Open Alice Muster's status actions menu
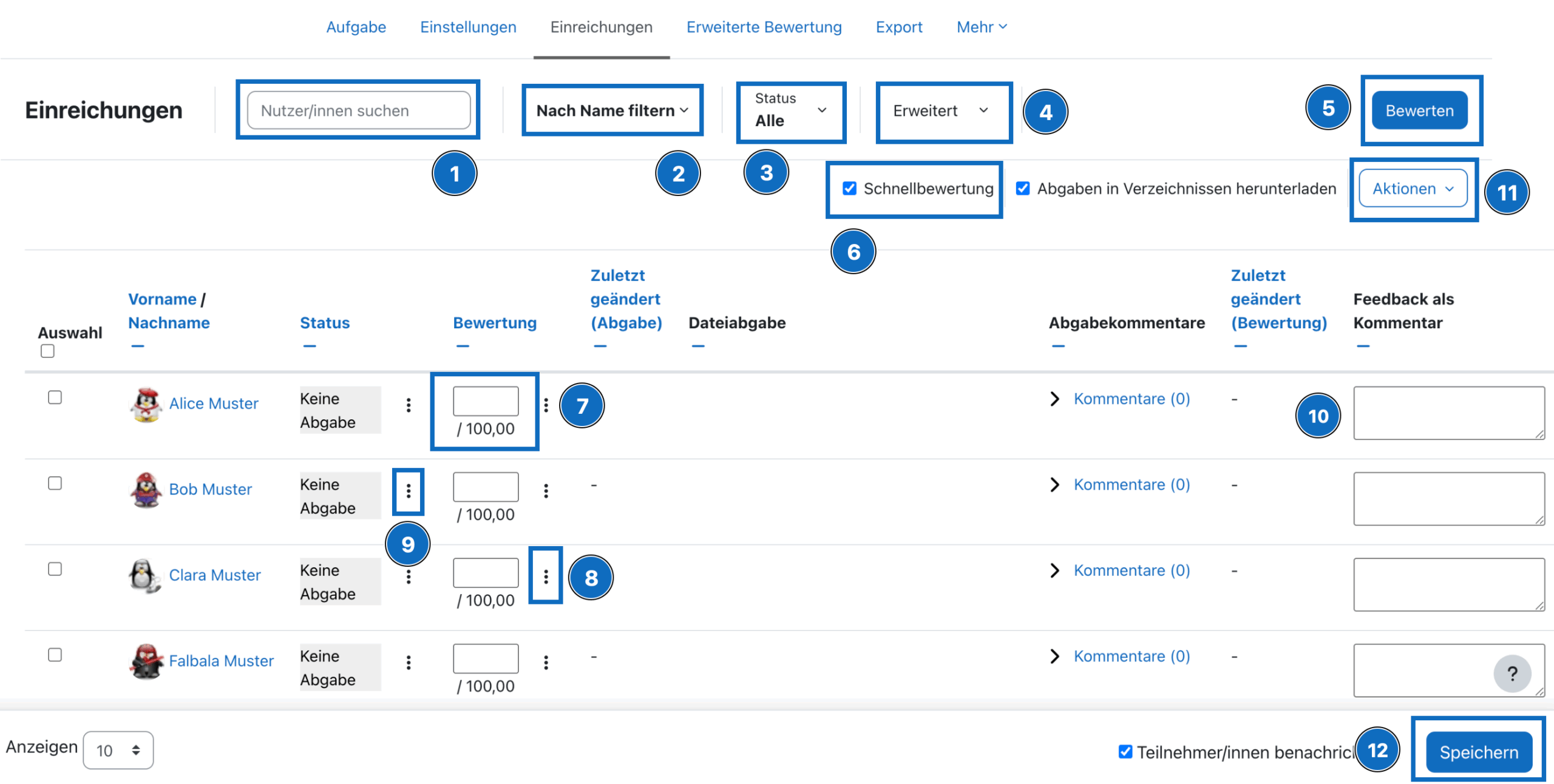The height and width of the screenshot is (784, 1554). [x=409, y=405]
